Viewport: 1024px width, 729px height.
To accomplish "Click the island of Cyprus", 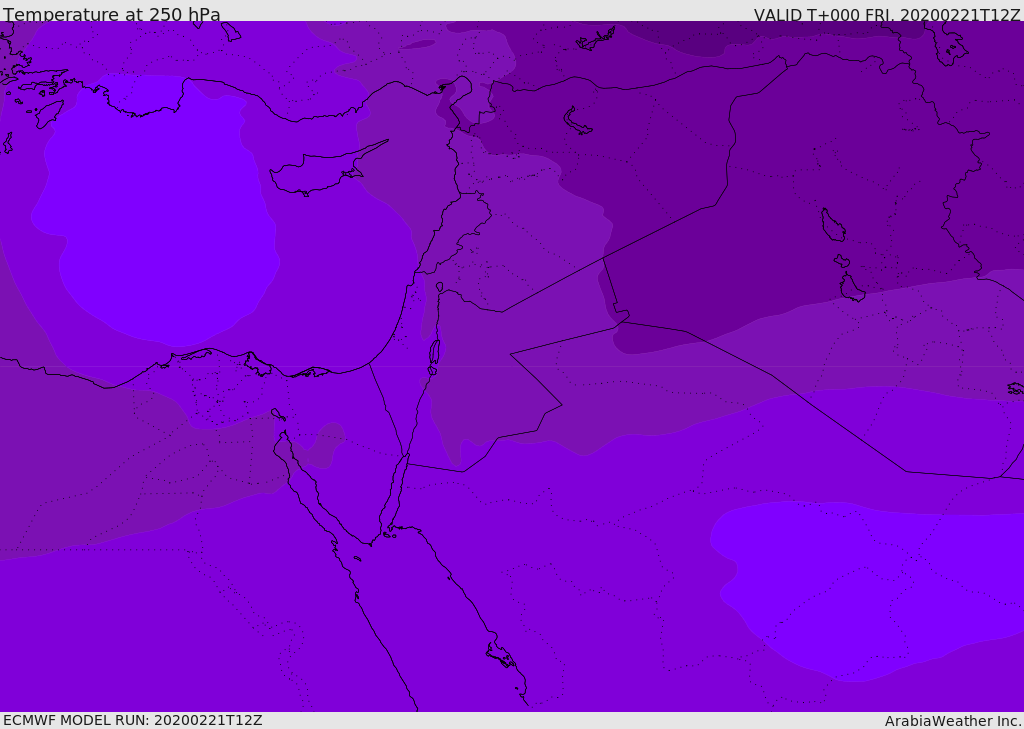I will click(312, 174).
